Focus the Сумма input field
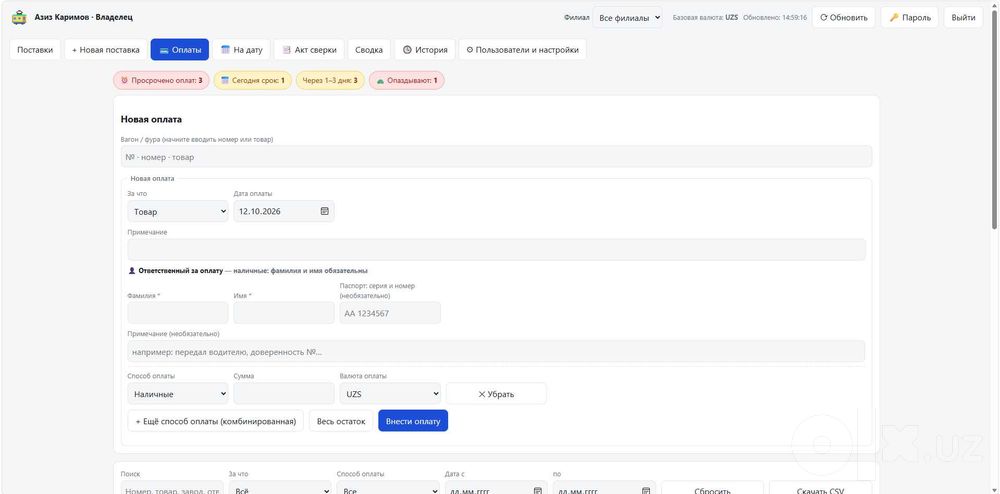Viewport: 1000px width, 494px height. click(x=284, y=394)
